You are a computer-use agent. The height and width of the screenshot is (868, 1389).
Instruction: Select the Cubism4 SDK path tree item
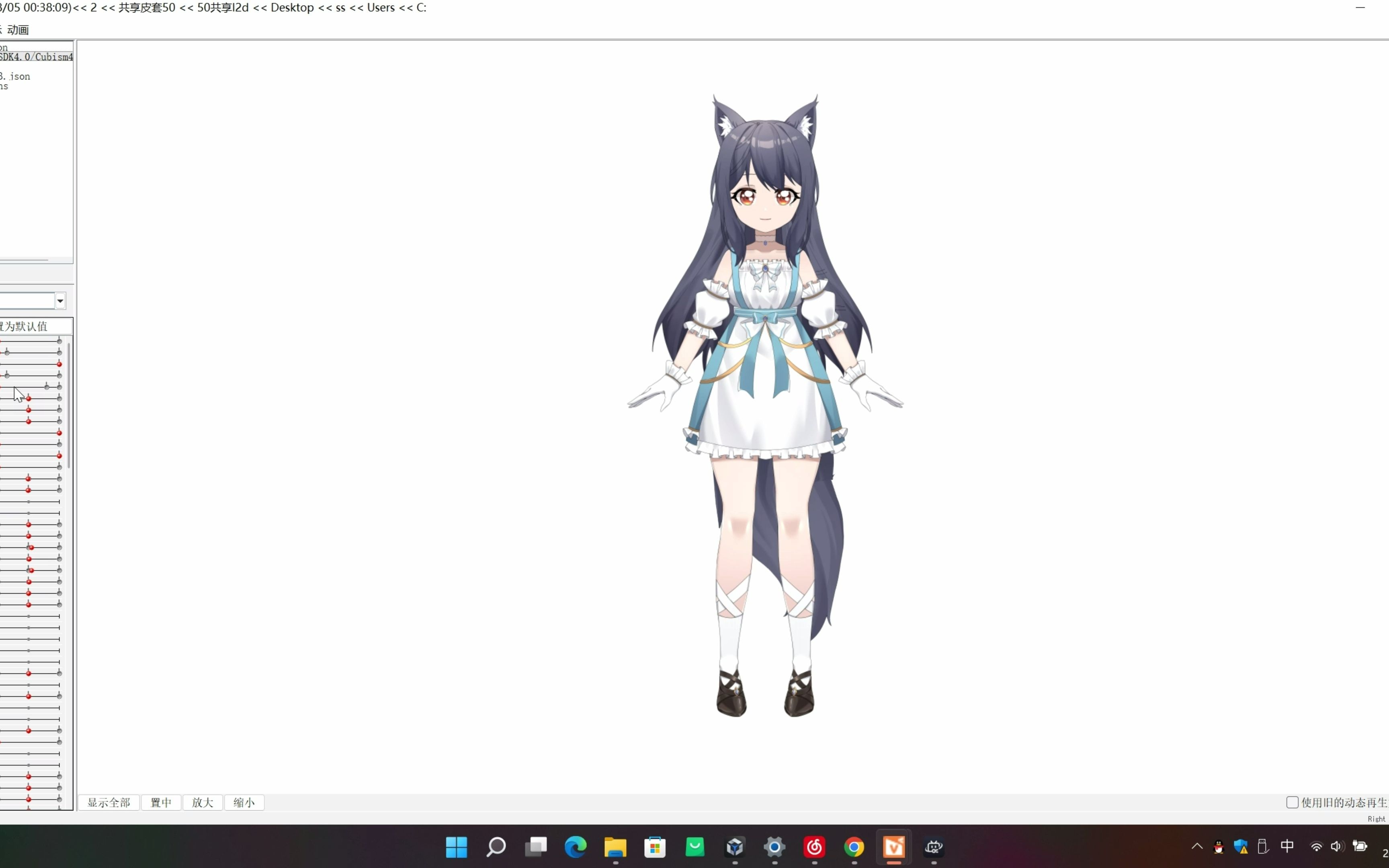[36, 57]
